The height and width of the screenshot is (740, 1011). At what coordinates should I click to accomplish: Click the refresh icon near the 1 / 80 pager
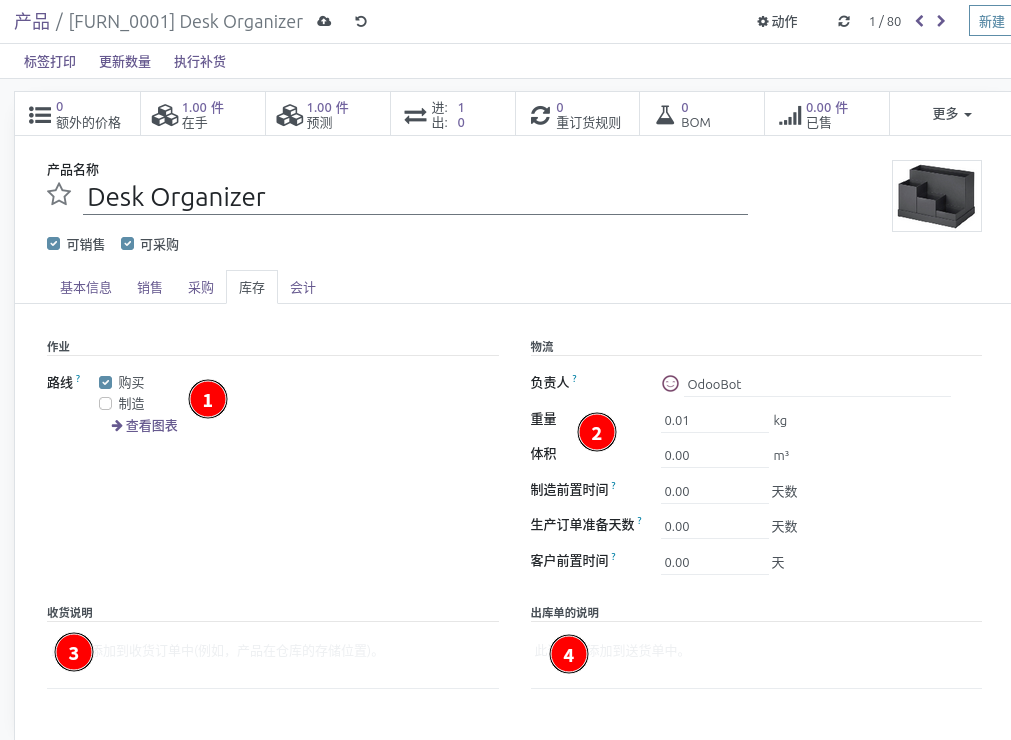tap(843, 21)
